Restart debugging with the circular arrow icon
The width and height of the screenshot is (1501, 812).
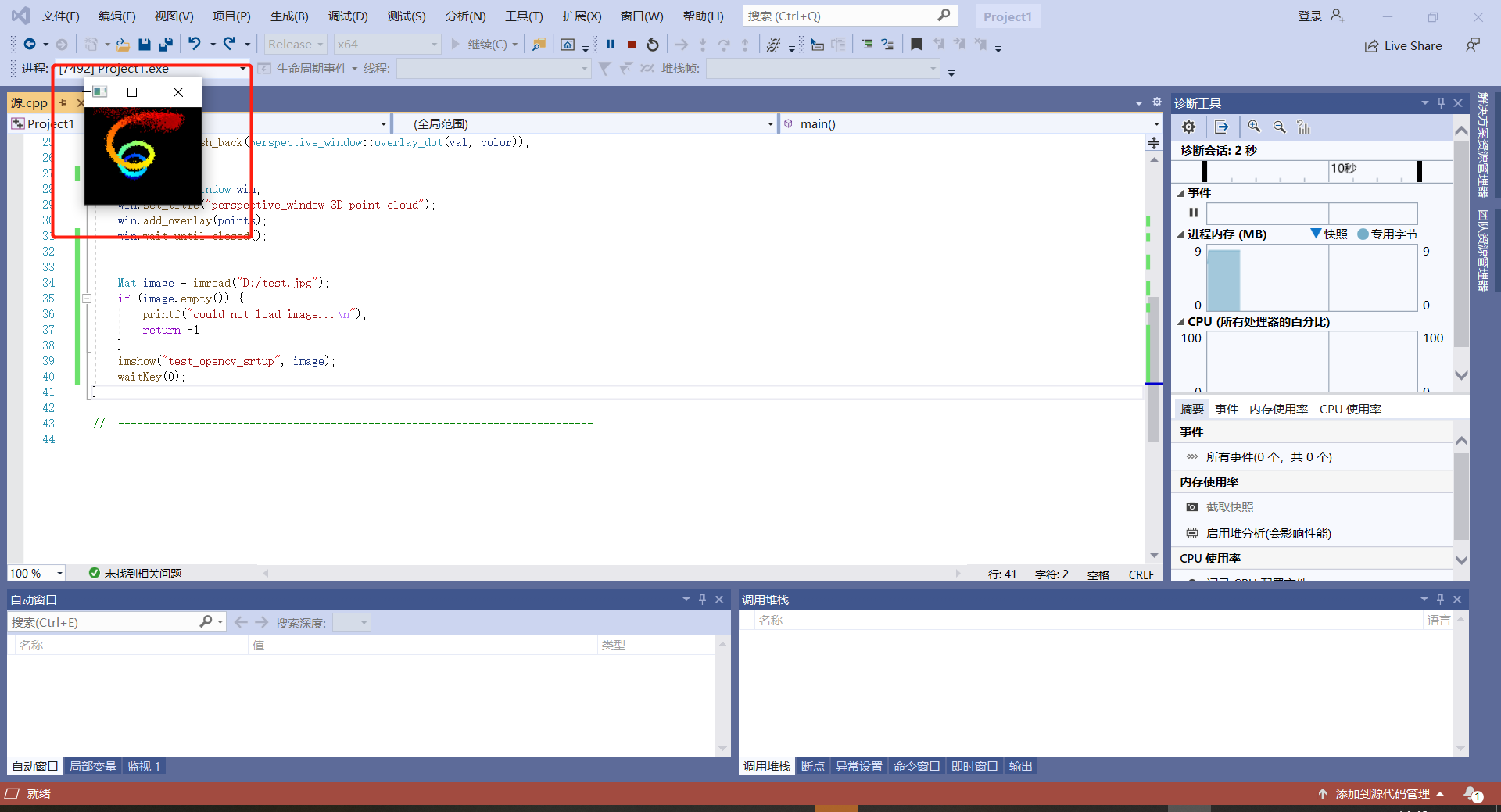click(653, 45)
